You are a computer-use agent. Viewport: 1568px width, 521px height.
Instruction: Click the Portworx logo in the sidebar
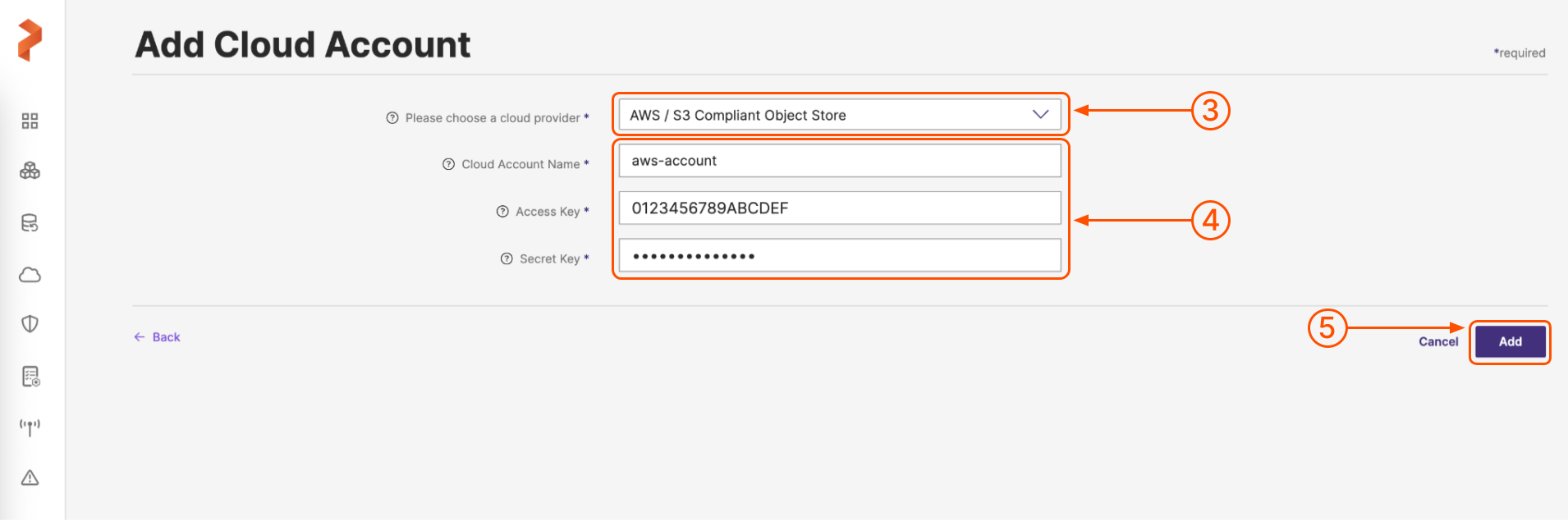pyautogui.click(x=30, y=40)
